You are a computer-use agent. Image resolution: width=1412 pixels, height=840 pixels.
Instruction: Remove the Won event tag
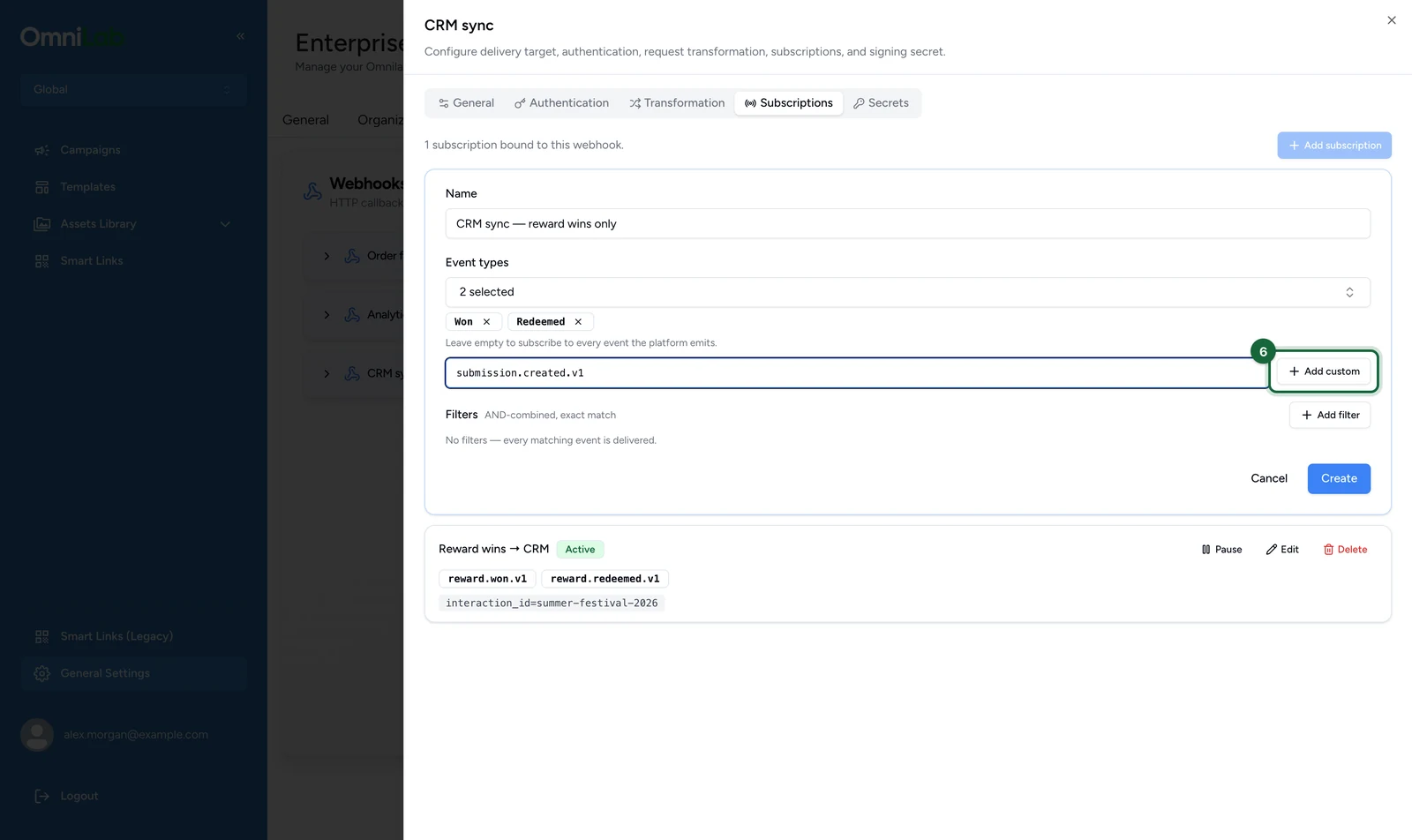[x=486, y=322]
